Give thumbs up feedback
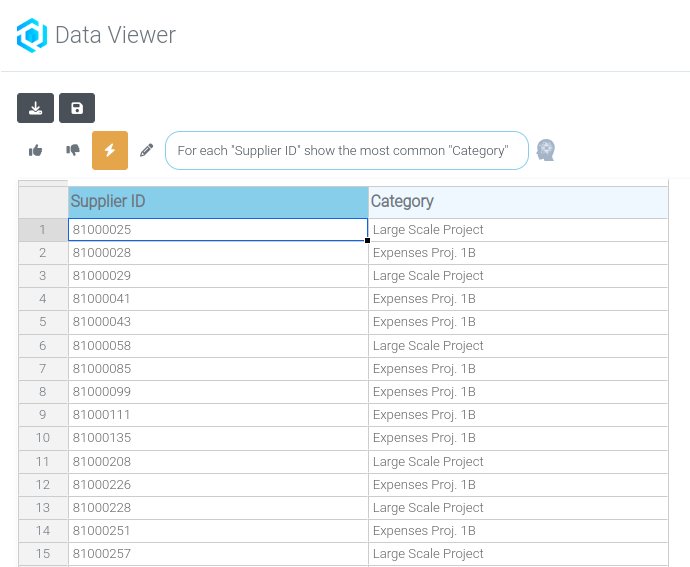690x567 pixels. 36,150
